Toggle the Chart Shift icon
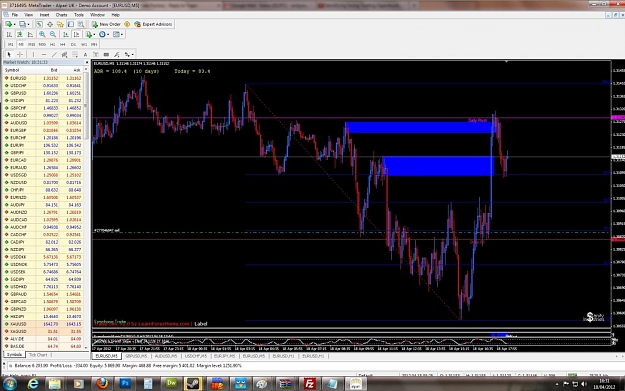Screen dimensions: 625x391 pyautogui.click(x=76, y=34)
